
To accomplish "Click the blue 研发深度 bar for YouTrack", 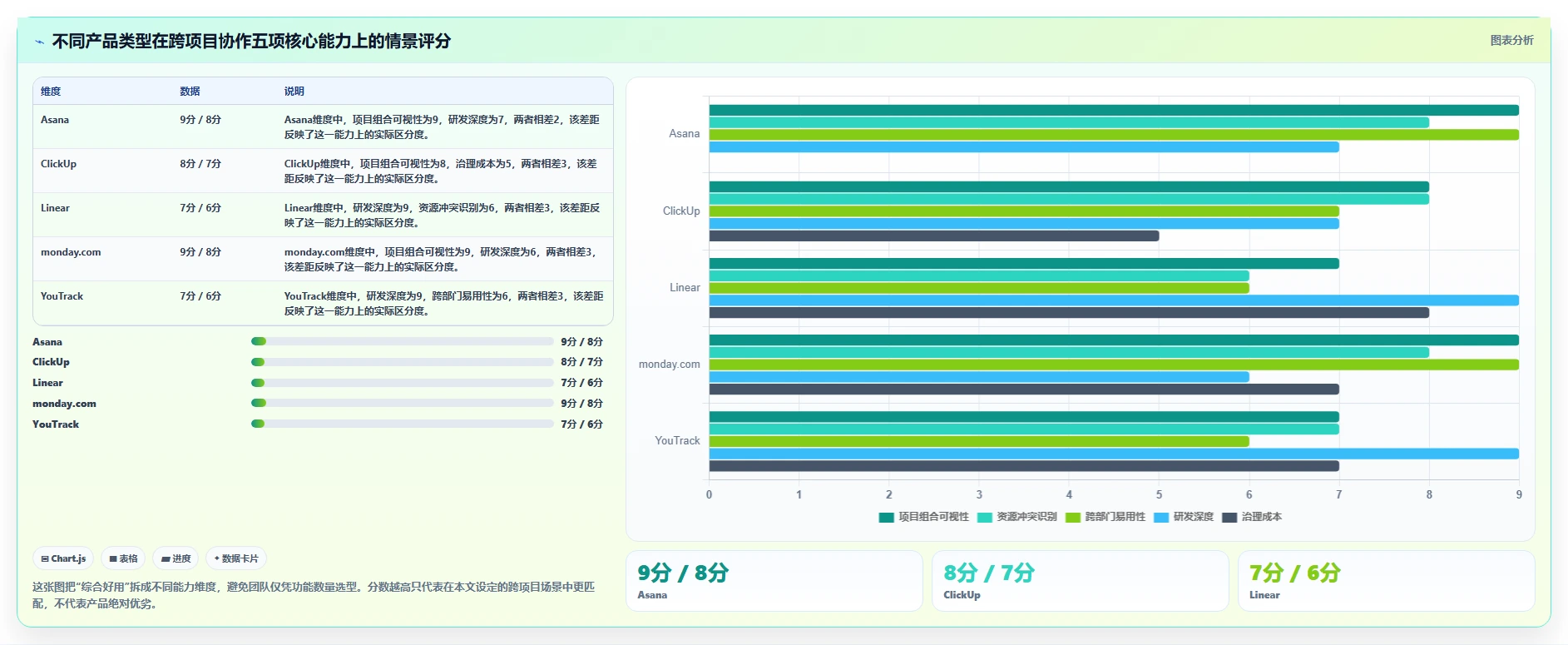I will (1114, 454).
